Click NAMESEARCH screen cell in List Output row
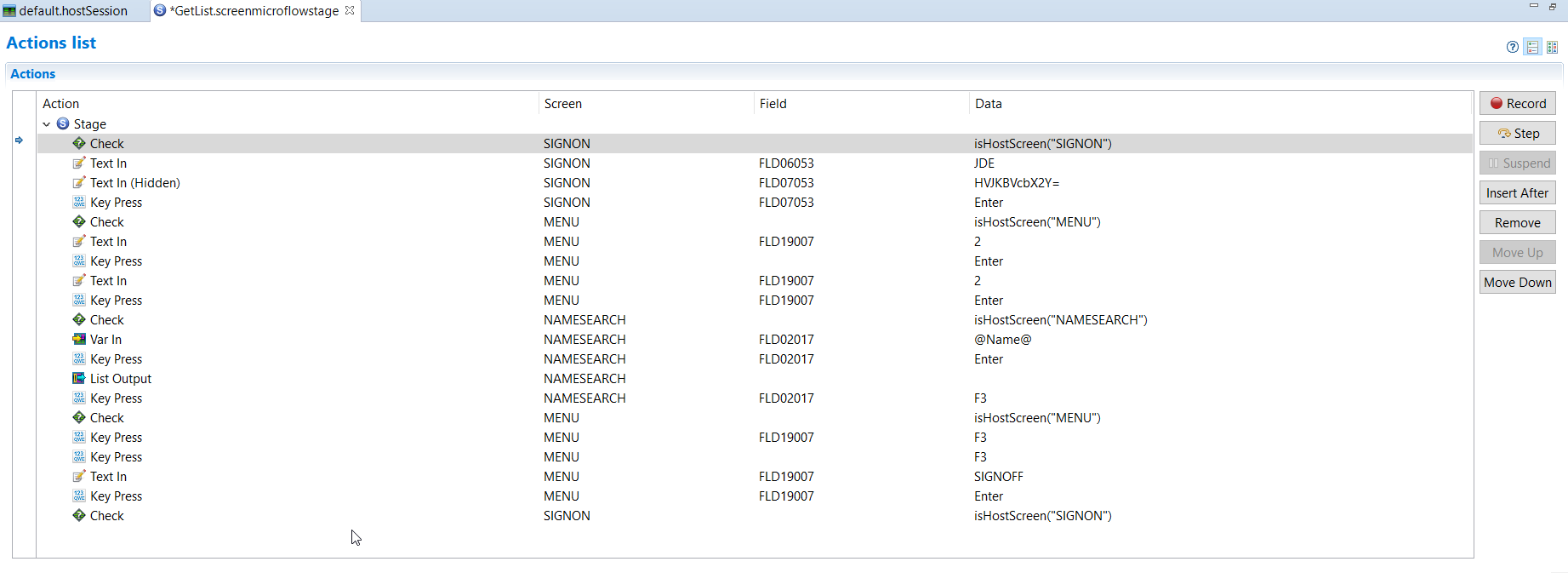The width and height of the screenshot is (1568, 573). tap(584, 378)
